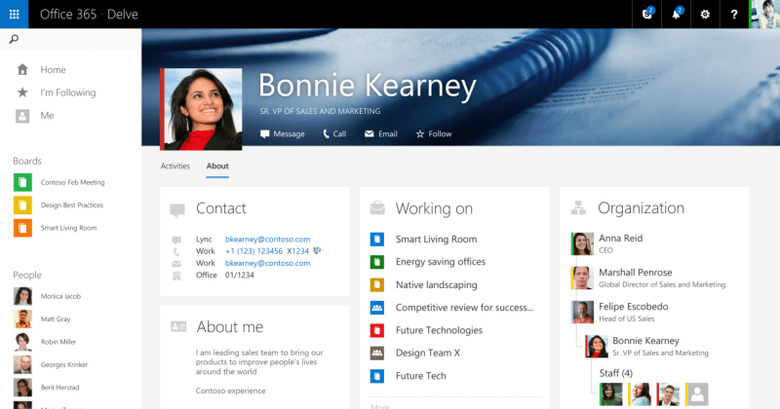The image size is (780, 409).
Task: Click the star icon beside I'm Following
Action: (x=22, y=92)
